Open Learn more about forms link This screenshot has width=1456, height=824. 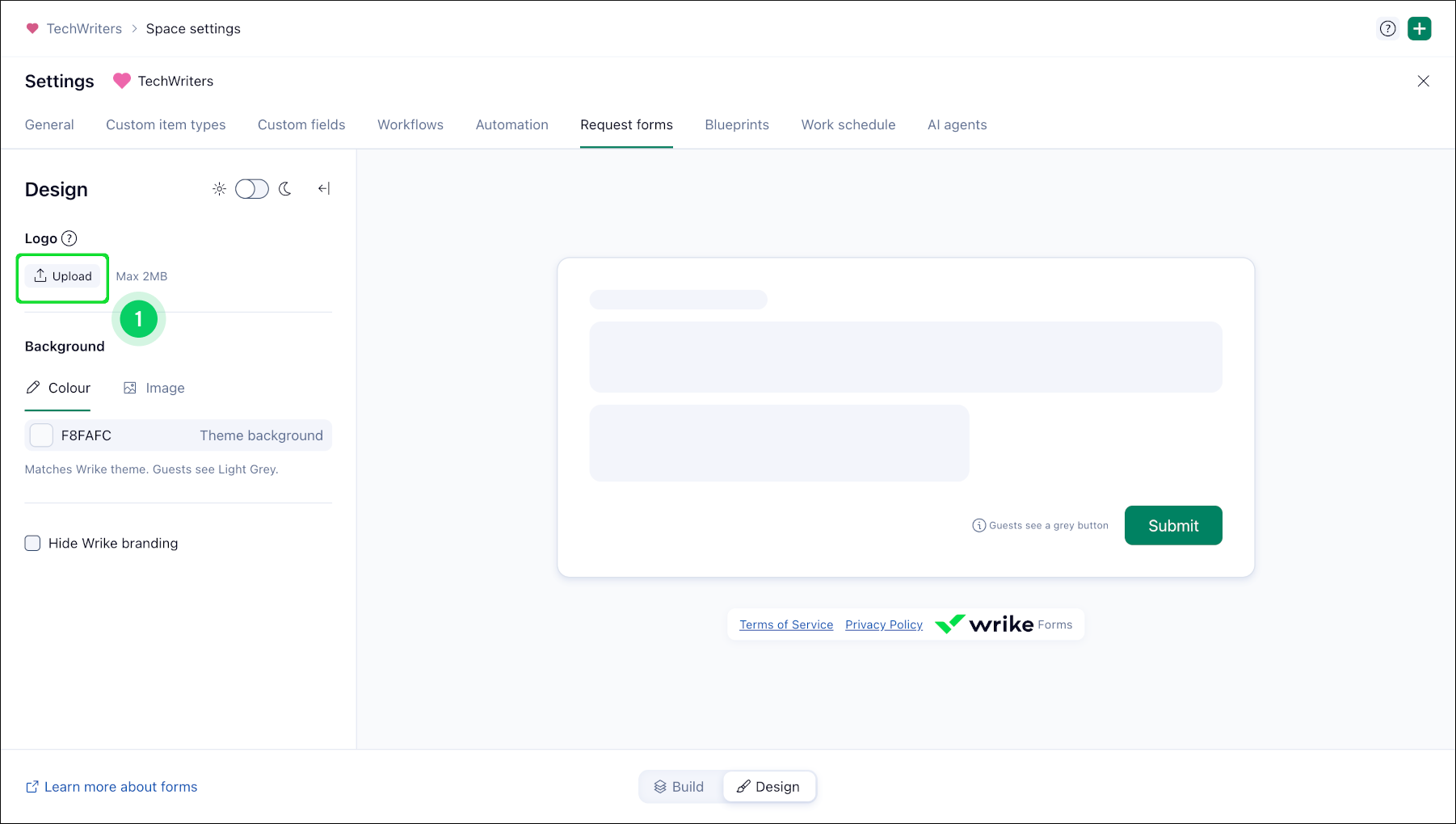click(x=112, y=787)
